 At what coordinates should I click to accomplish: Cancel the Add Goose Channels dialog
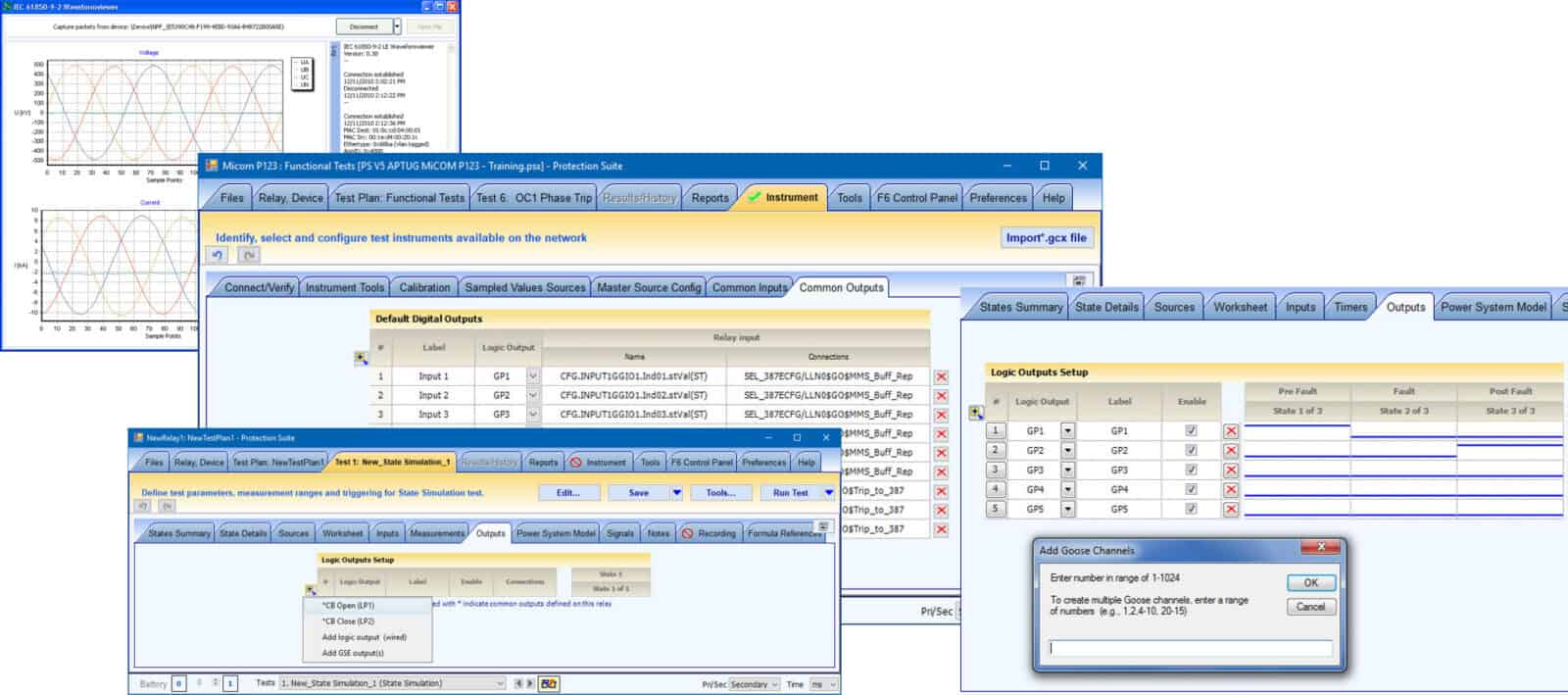click(x=1311, y=607)
